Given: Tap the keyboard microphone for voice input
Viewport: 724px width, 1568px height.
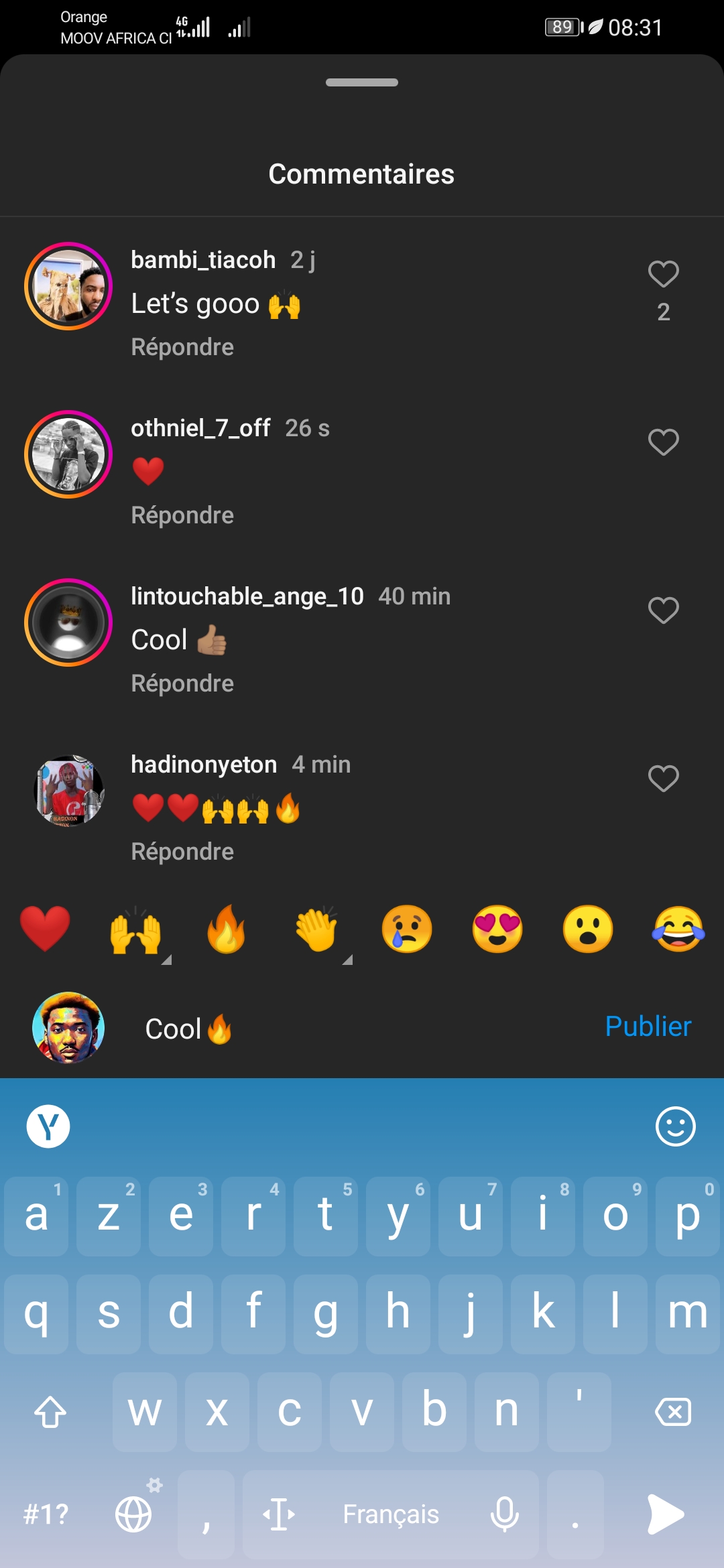Looking at the screenshot, I should click(504, 1514).
